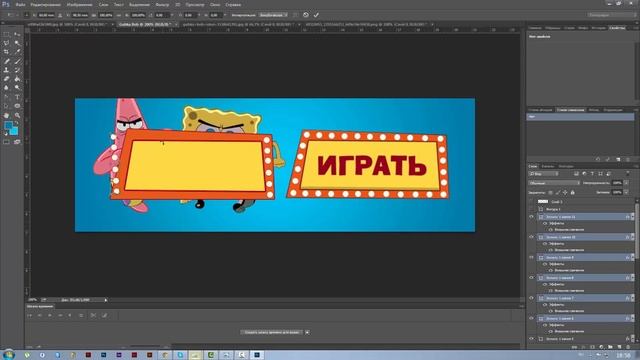640x360 pixels.
Task: Add a new adjustment layer icon
Action: point(601,347)
